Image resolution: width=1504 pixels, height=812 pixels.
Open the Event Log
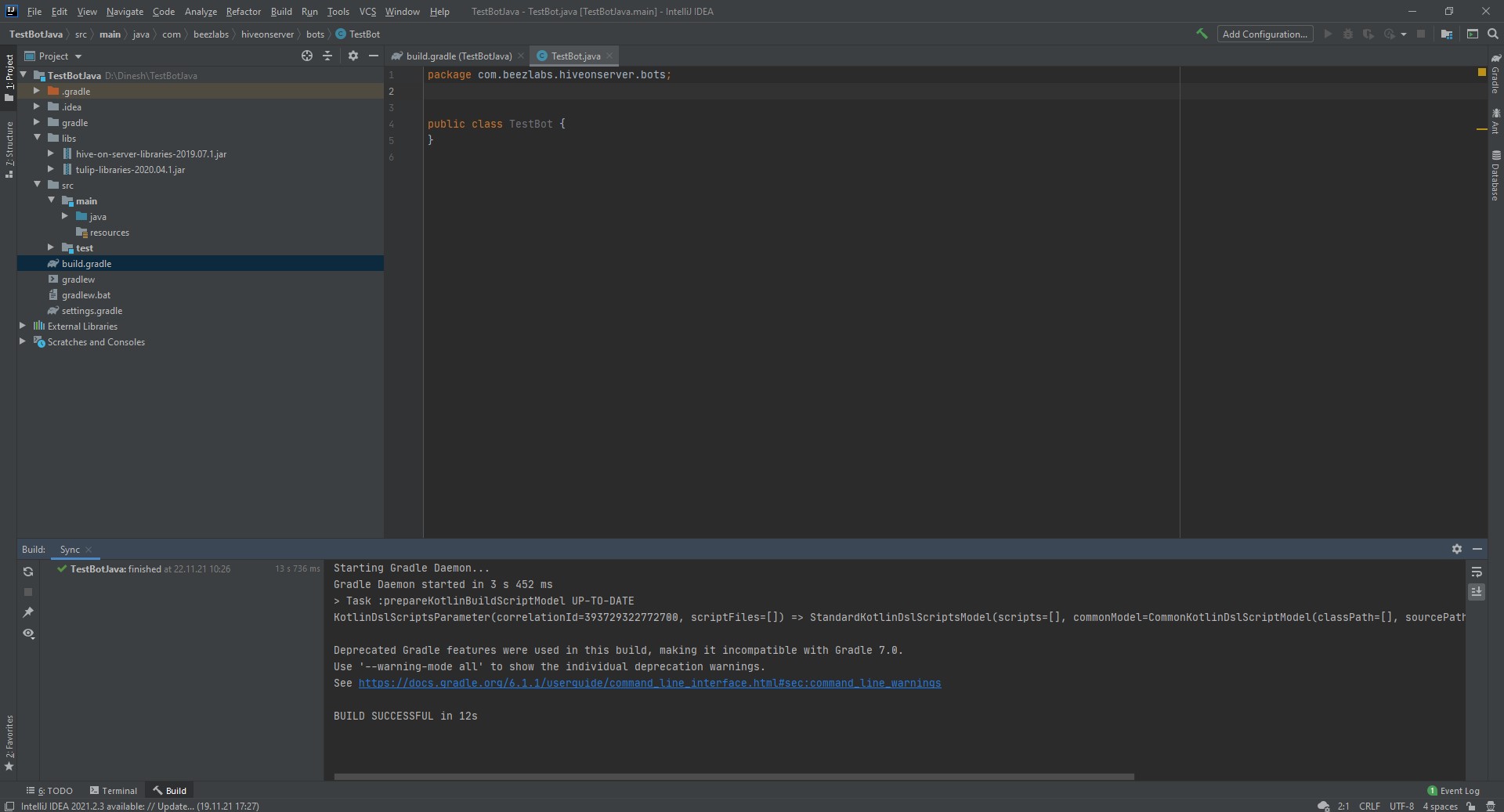click(1454, 790)
